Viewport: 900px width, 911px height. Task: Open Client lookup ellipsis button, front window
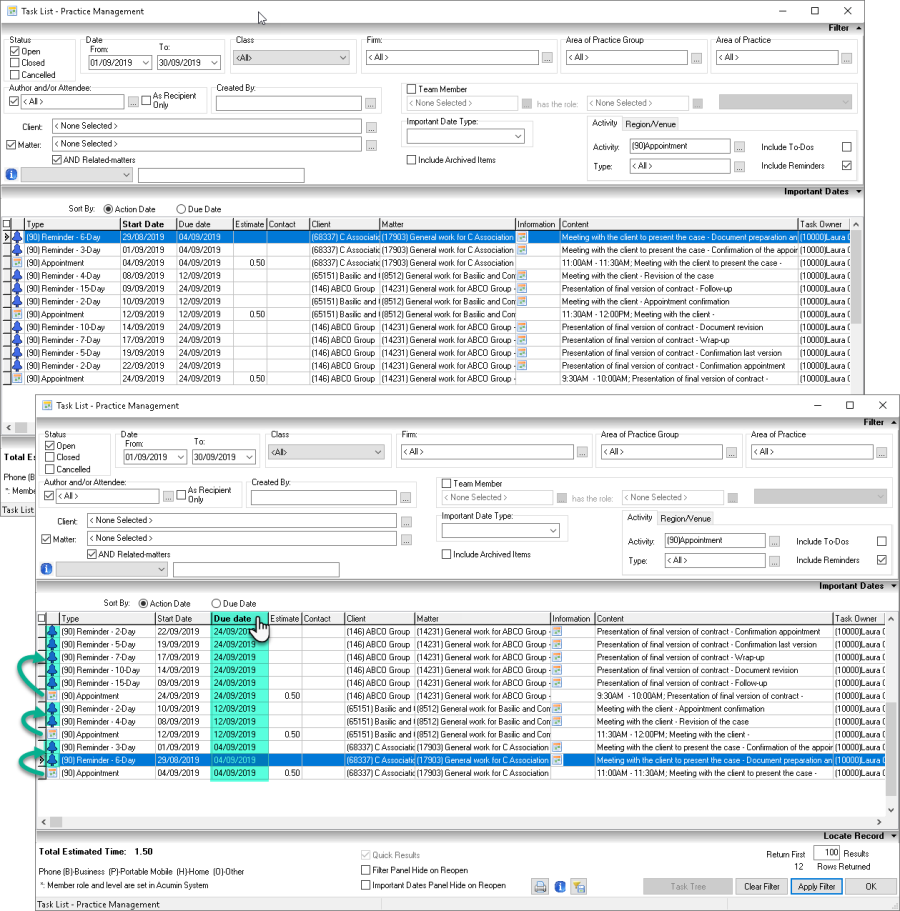(406, 521)
